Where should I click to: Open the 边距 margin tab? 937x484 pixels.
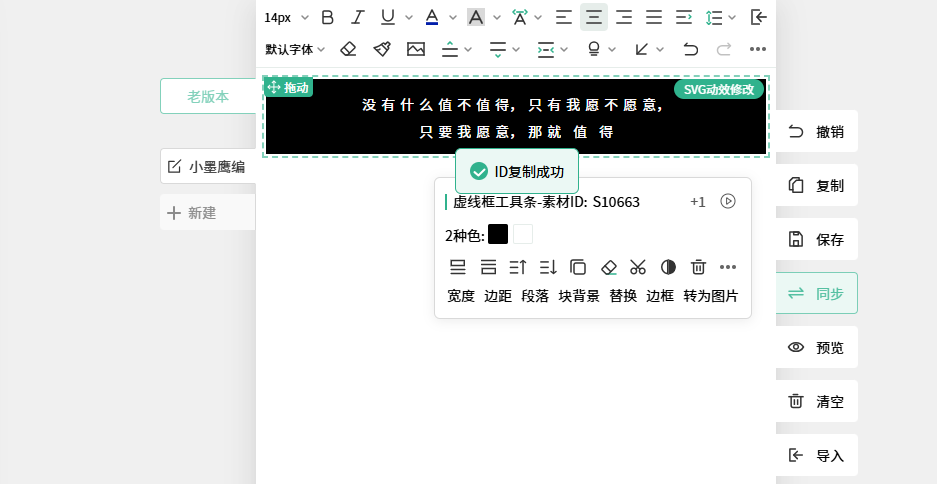[x=498, y=296]
